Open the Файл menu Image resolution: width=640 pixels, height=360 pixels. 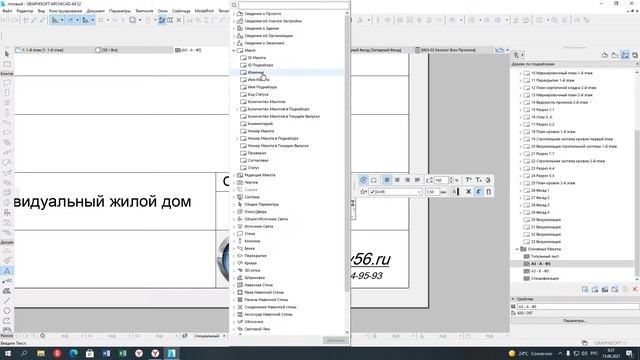[7, 11]
